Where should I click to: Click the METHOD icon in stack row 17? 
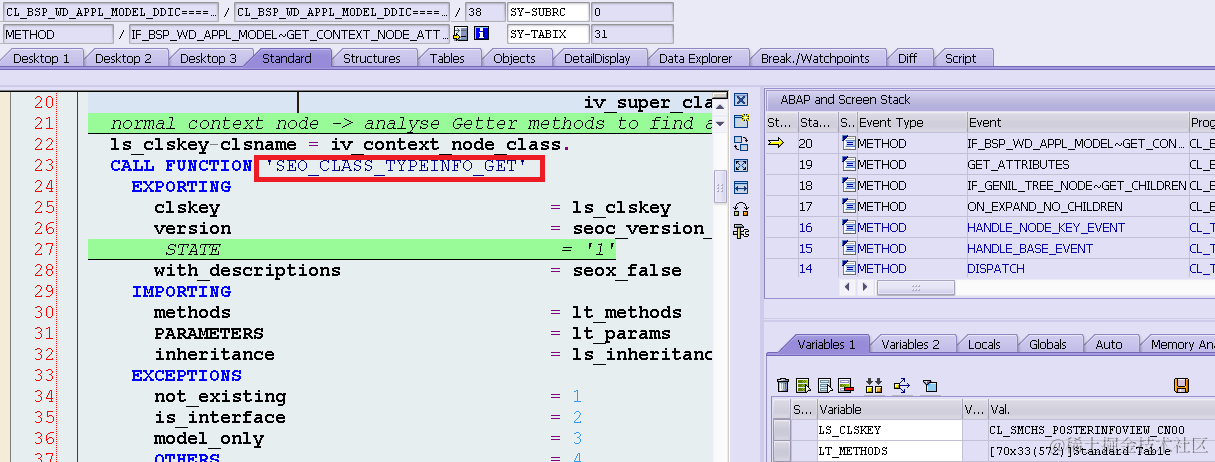pos(849,206)
